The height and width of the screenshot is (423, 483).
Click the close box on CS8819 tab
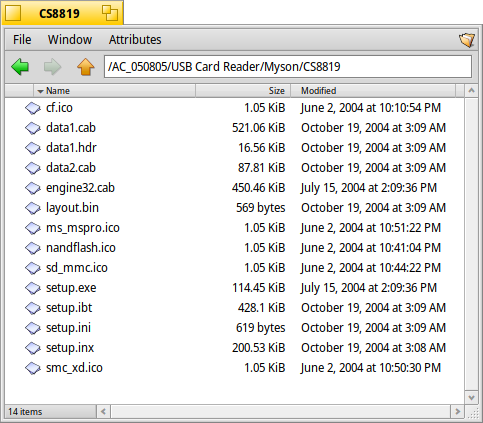pyautogui.click(x=13, y=13)
